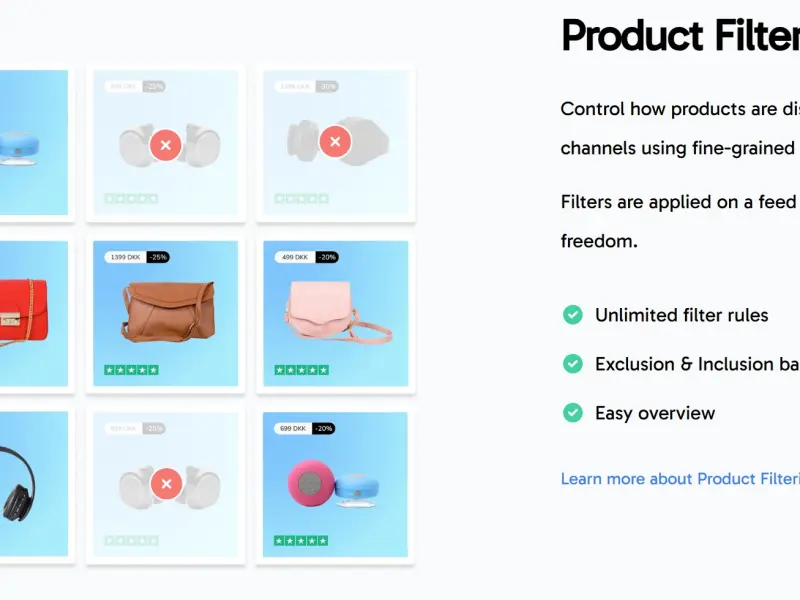Click the 499 DKK price tag
The width and height of the screenshot is (800, 600).
[295, 257]
